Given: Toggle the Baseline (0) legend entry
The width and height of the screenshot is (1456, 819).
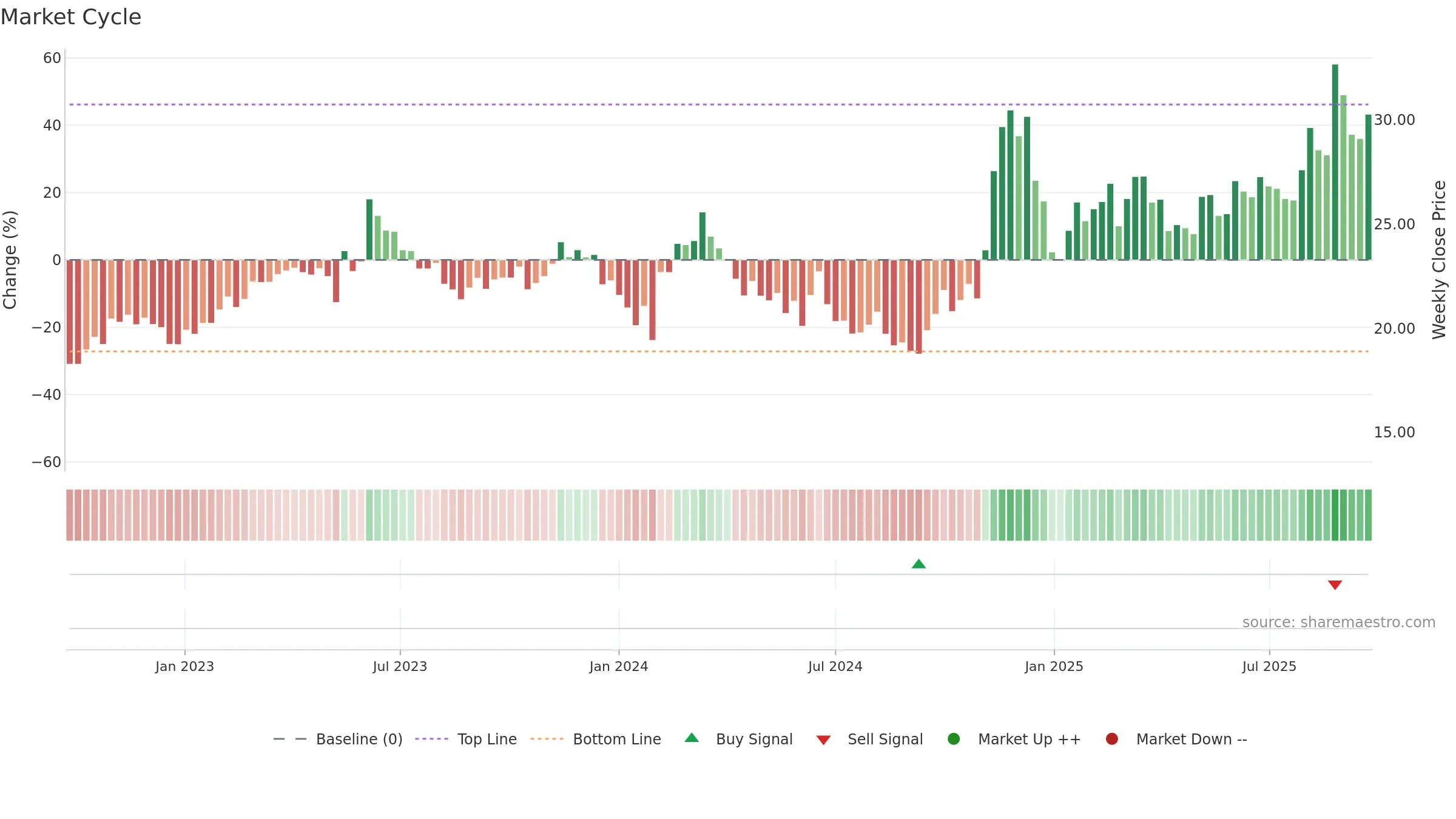Looking at the screenshot, I should pos(338,739).
